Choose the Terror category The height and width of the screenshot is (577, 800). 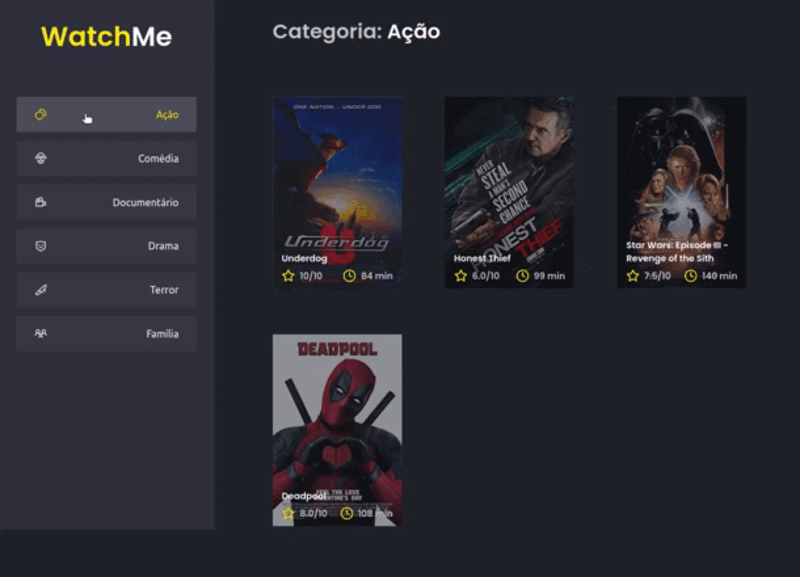tap(106, 290)
